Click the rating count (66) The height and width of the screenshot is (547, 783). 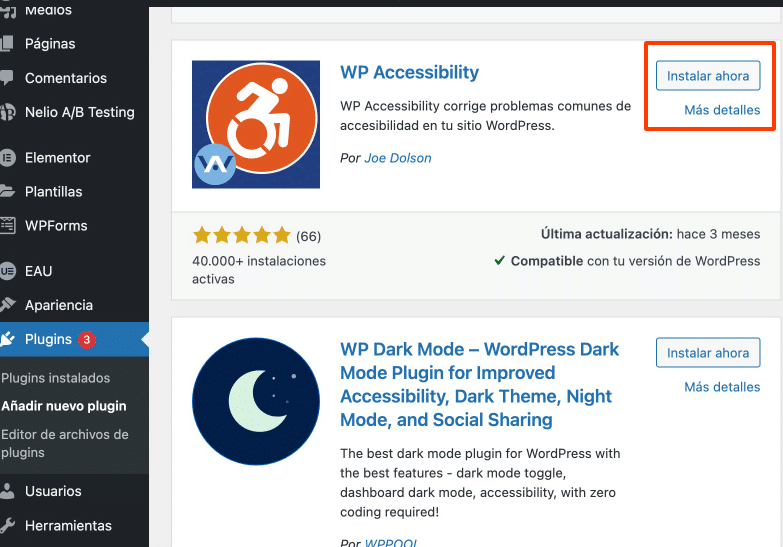309,236
